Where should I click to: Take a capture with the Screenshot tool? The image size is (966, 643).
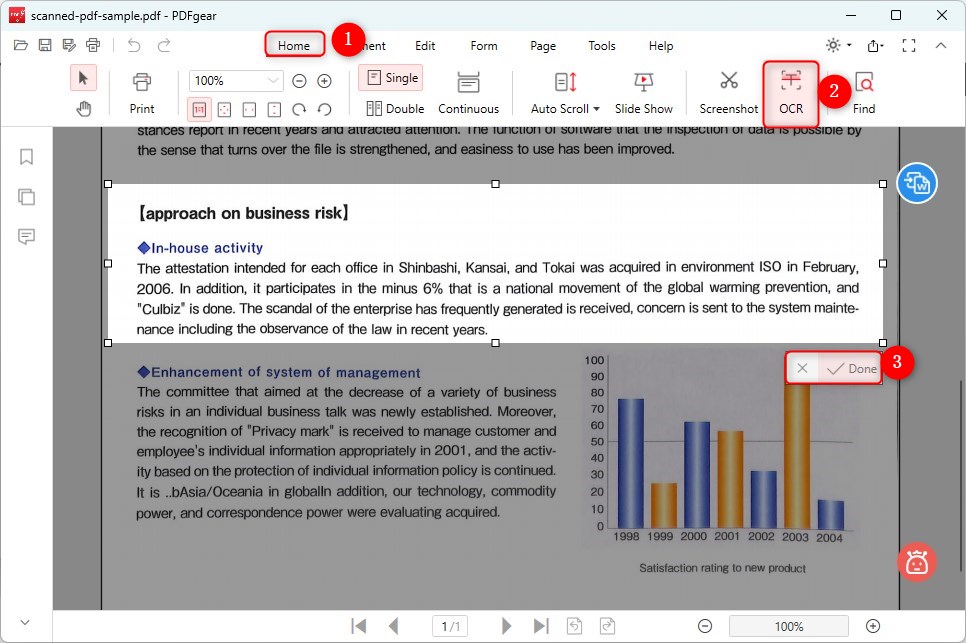pos(727,93)
